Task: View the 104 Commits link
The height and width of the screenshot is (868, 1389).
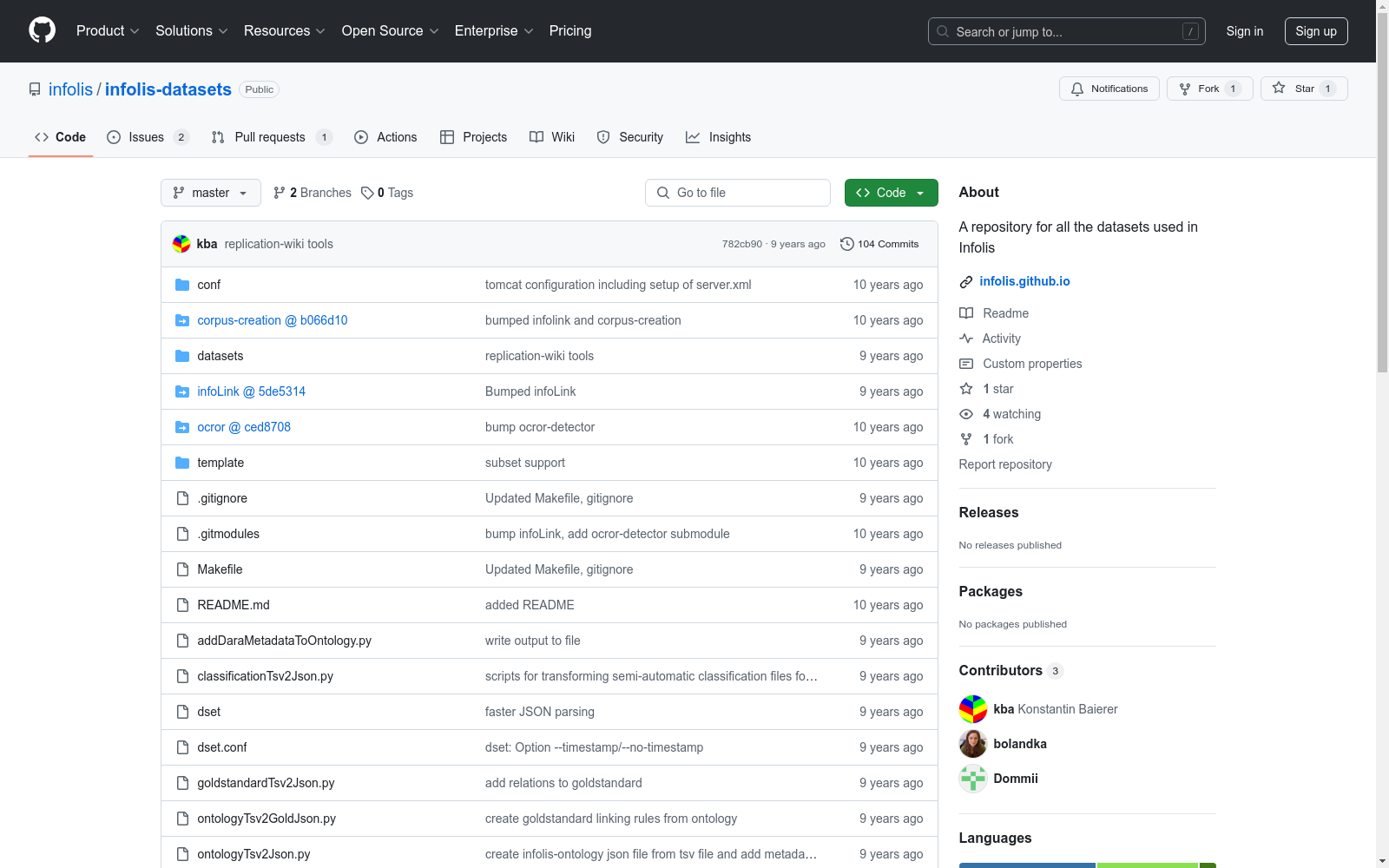Action: pos(879,244)
